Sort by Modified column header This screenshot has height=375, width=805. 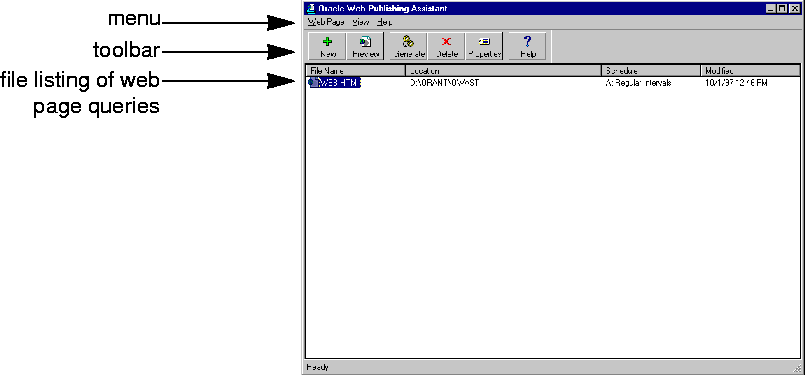click(x=750, y=71)
